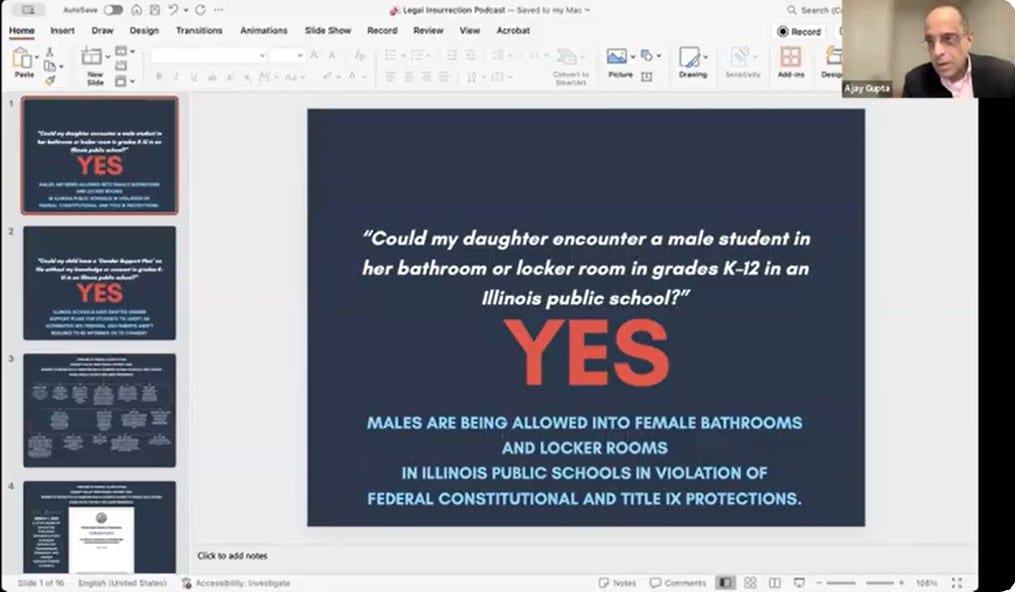The width and height of the screenshot is (1015, 592).
Task: Click the Fit slide to window icon
Action: click(x=957, y=583)
